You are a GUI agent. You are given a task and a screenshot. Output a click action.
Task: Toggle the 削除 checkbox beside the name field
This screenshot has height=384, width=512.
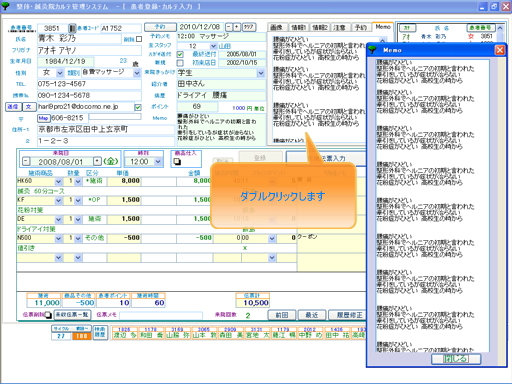[139, 39]
